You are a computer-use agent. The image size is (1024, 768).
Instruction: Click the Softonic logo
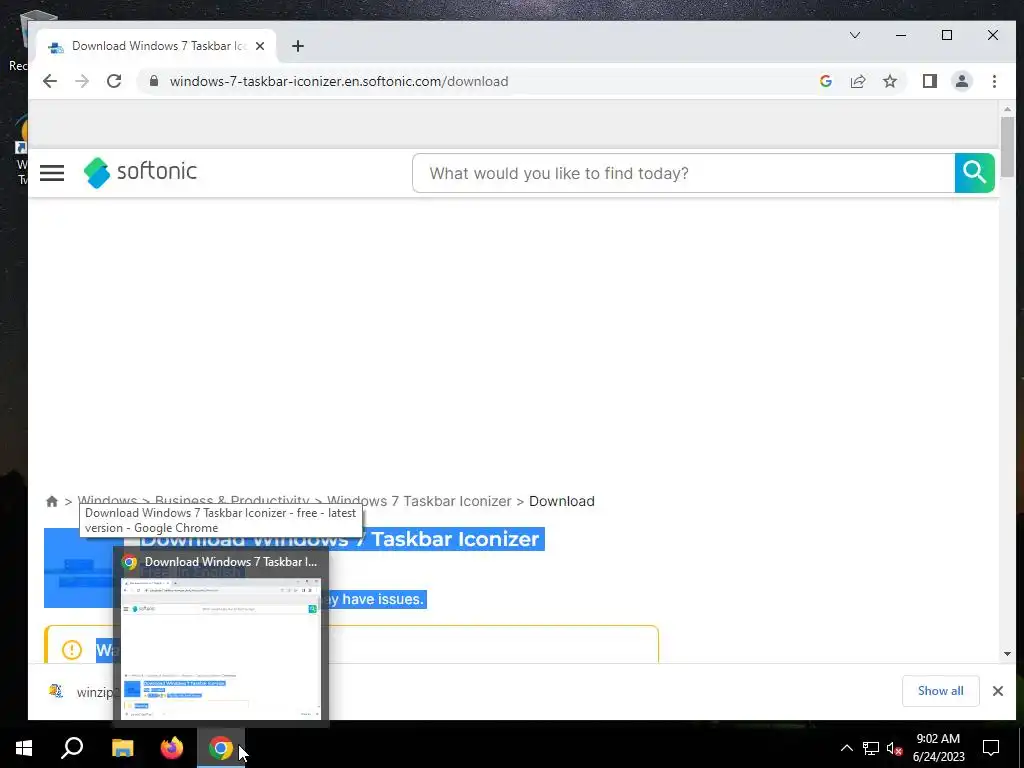(x=140, y=172)
